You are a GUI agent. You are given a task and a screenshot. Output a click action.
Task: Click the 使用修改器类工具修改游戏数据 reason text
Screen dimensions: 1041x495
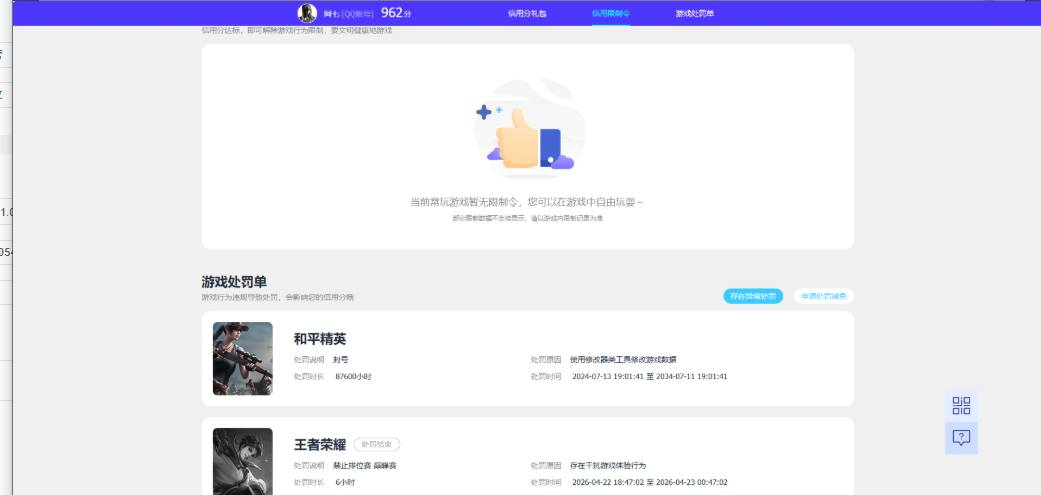[x=623, y=360]
